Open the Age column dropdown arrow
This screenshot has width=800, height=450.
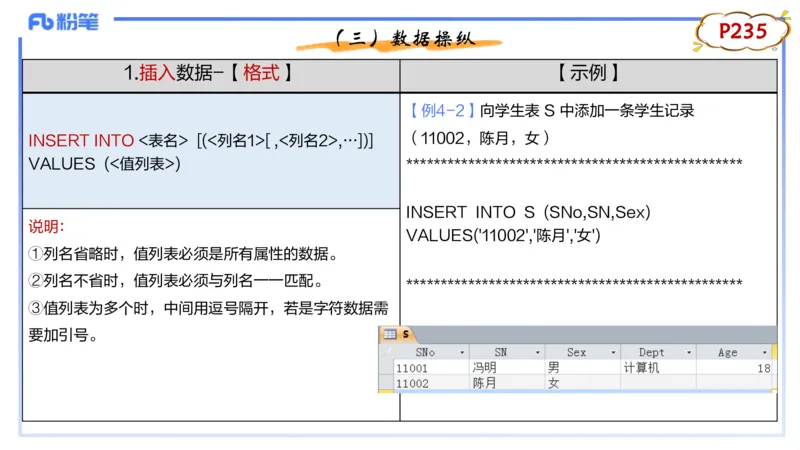764,353
